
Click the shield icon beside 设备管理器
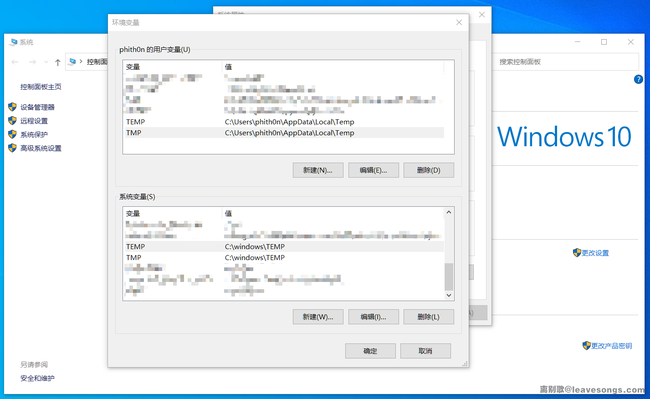click(12, 107)
